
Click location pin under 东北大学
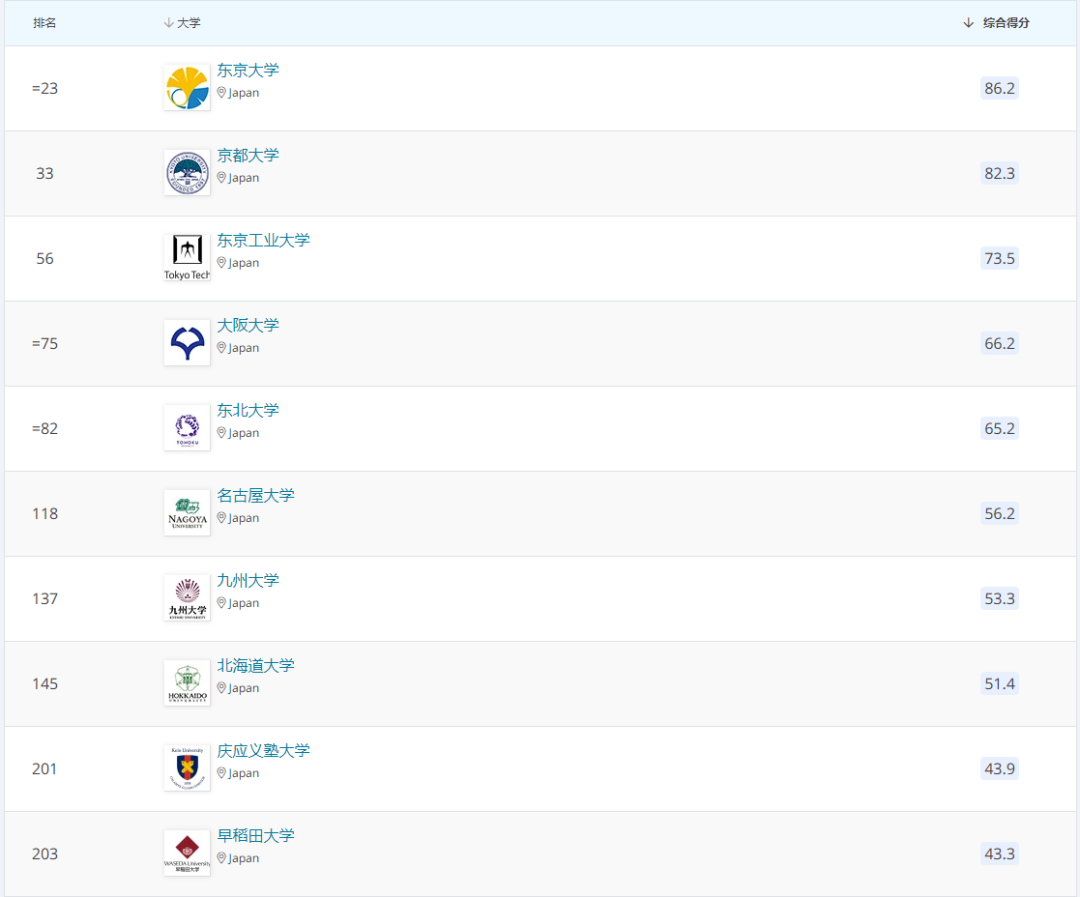(x=222, y=433)
